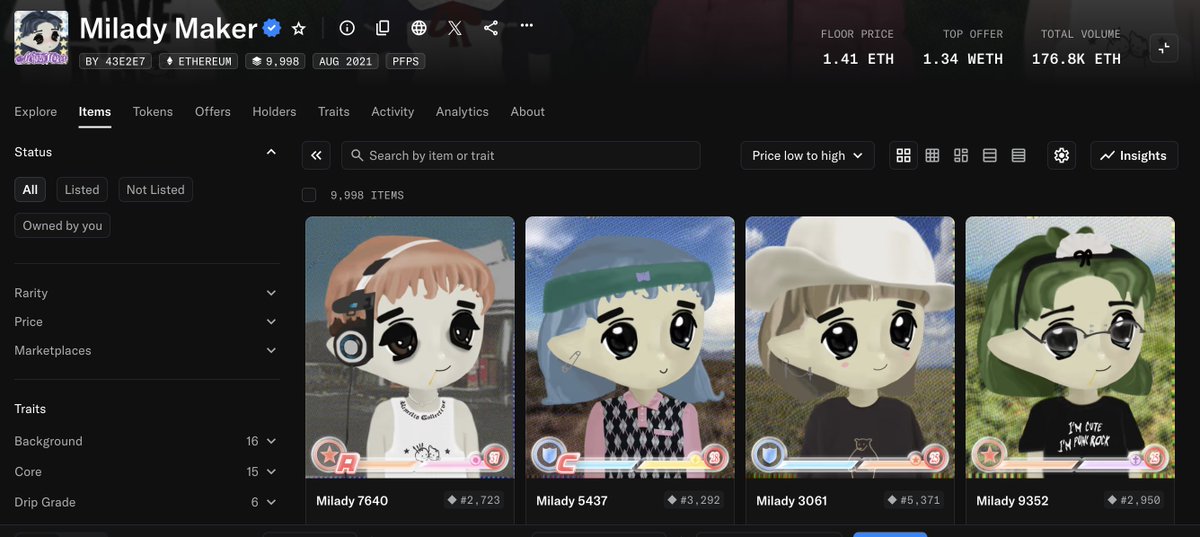
Task: Switch to dense table view
Action: point(1018,155)
